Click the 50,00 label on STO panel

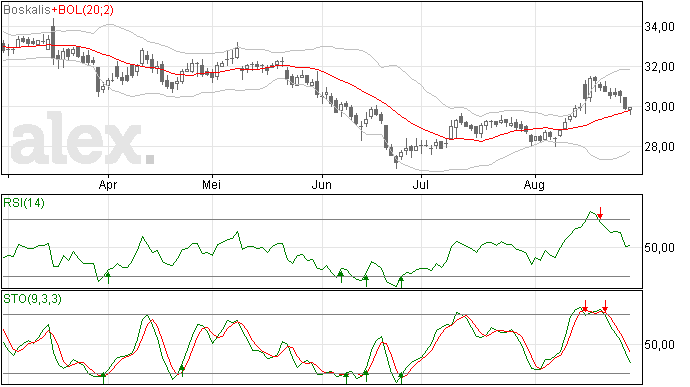click(x=659, y=345)
